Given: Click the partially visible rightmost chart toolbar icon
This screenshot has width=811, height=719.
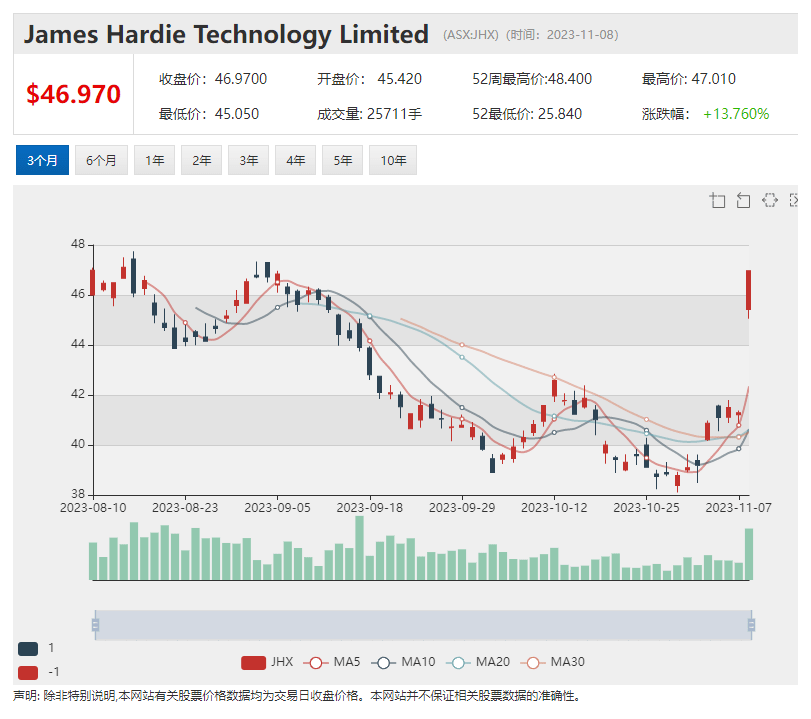Looking at the screenshot, I should point(794,200).
